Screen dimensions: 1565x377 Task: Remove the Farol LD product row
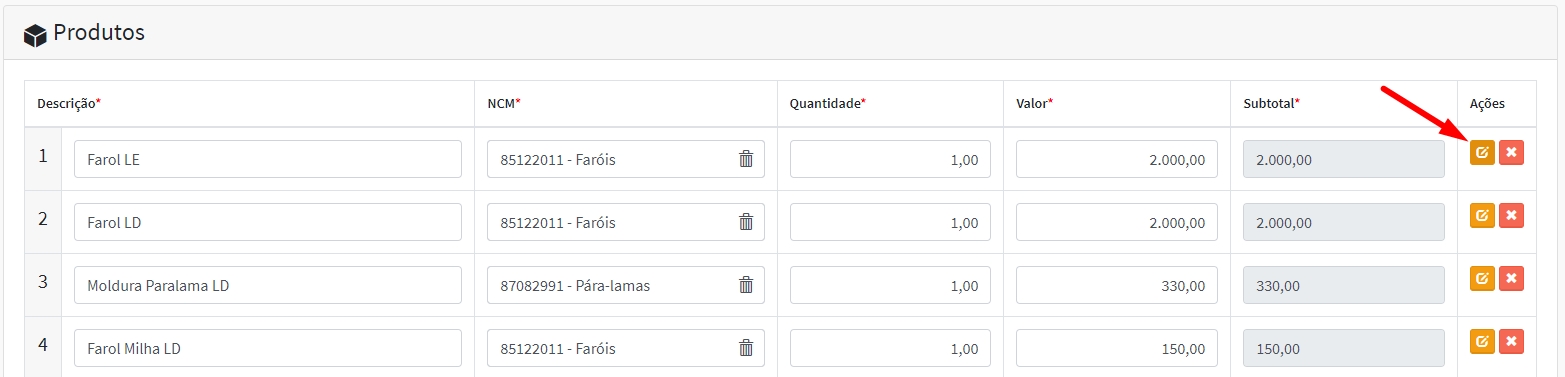point(1512,215)
